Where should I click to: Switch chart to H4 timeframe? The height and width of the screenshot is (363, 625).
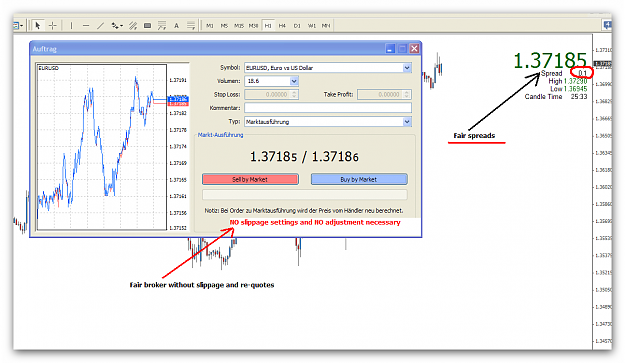click(282, 26)
